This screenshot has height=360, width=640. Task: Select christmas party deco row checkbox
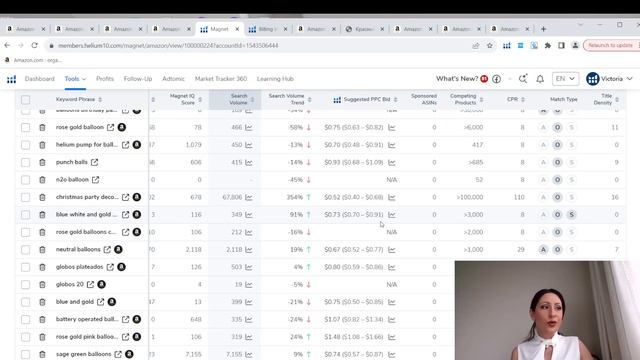coord(25,197)
